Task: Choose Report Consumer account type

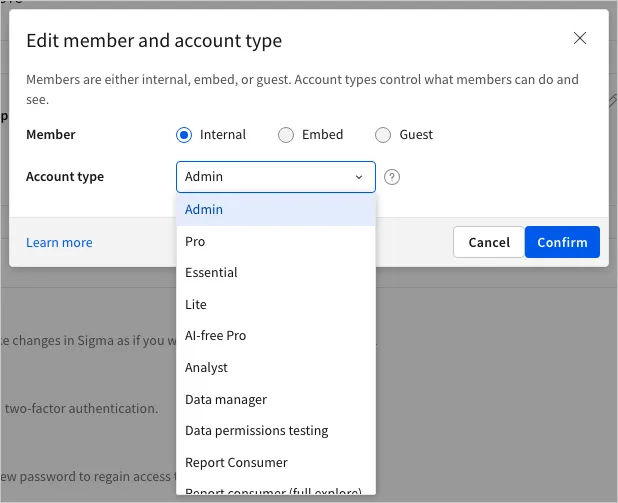Action: 276,463
